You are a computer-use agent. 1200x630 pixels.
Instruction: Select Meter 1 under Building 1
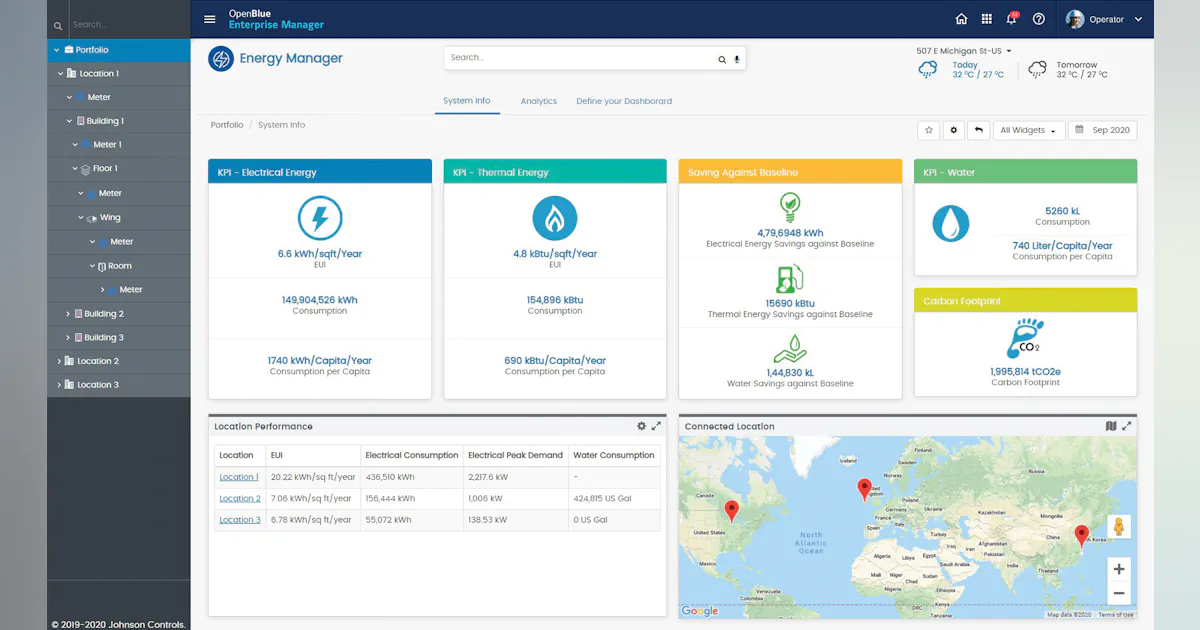click(x=106, y=145)
